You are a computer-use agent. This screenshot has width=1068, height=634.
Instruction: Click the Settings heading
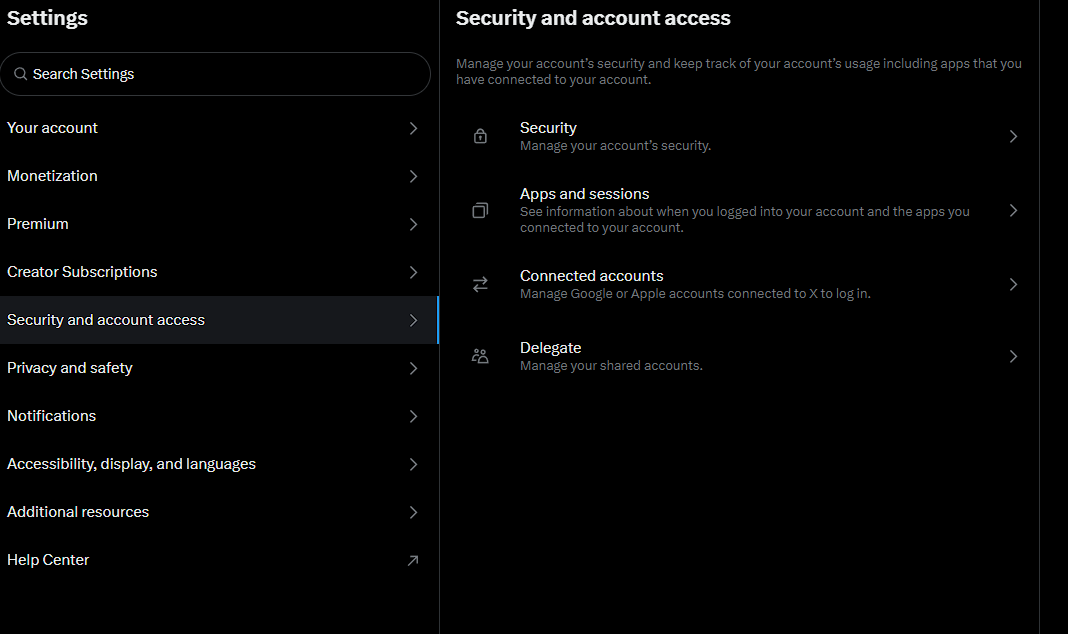point(47,18)
